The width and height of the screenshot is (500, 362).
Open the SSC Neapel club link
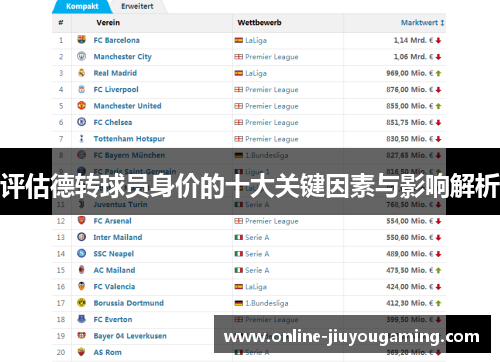point(114,254)
